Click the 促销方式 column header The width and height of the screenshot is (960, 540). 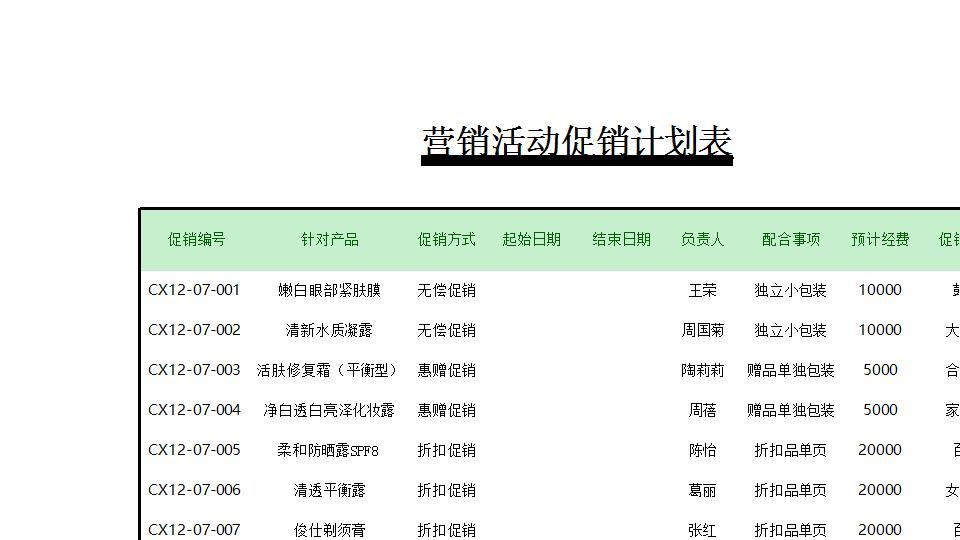(446, 239)
